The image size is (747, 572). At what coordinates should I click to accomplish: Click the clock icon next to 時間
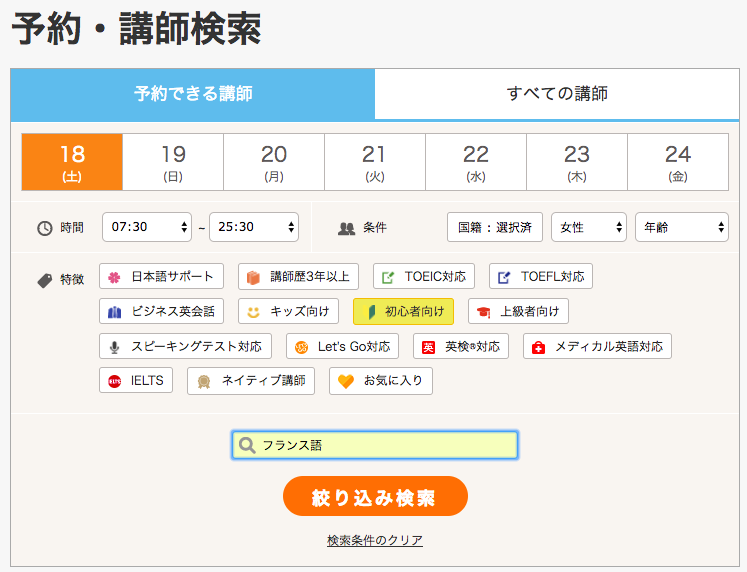pyautogui.click(x=44, y=228)
